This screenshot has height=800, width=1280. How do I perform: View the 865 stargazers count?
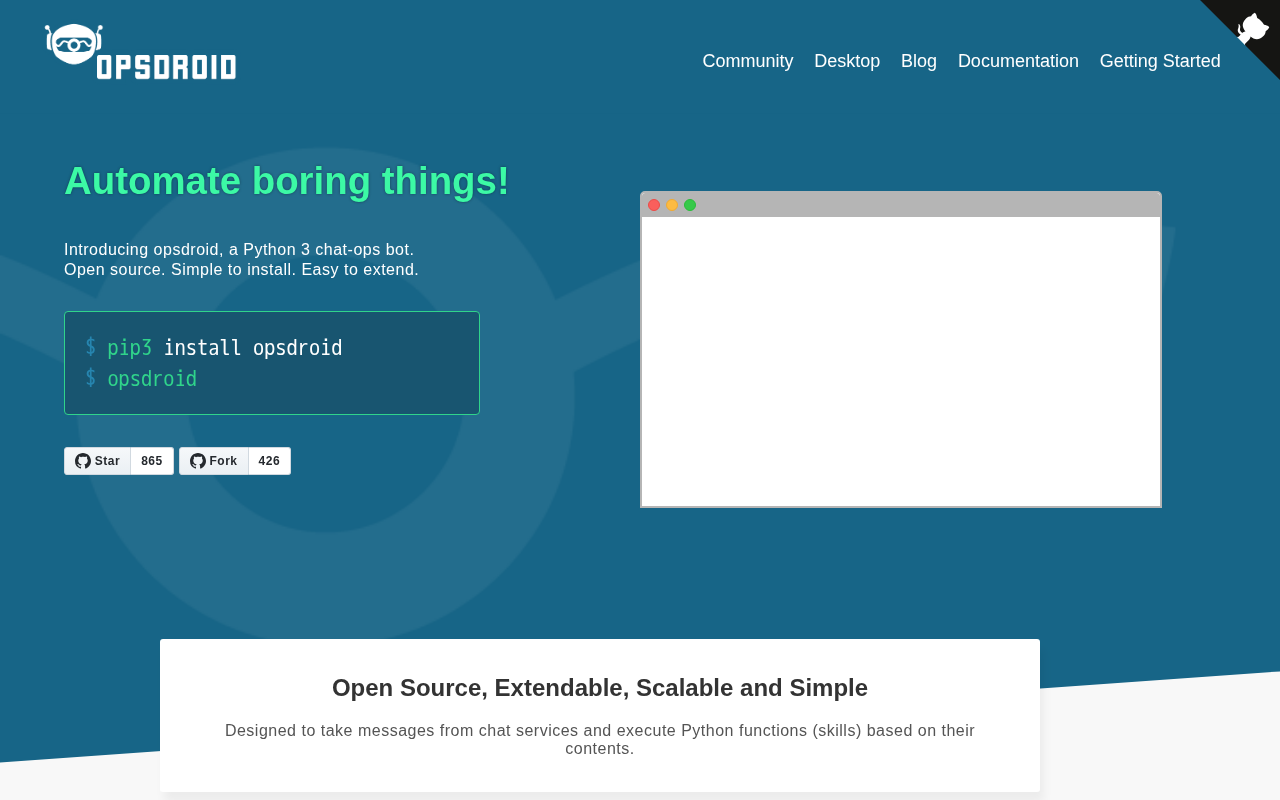(x=152, y=461)
